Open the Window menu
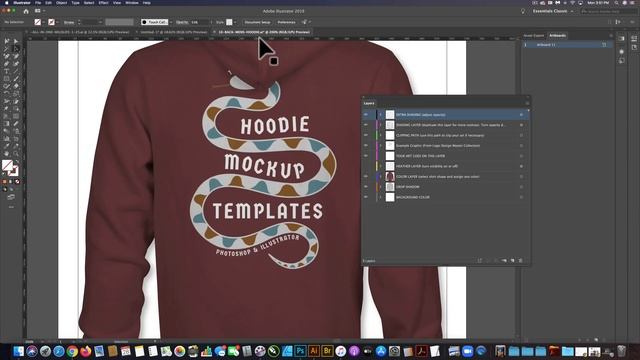 131,2
